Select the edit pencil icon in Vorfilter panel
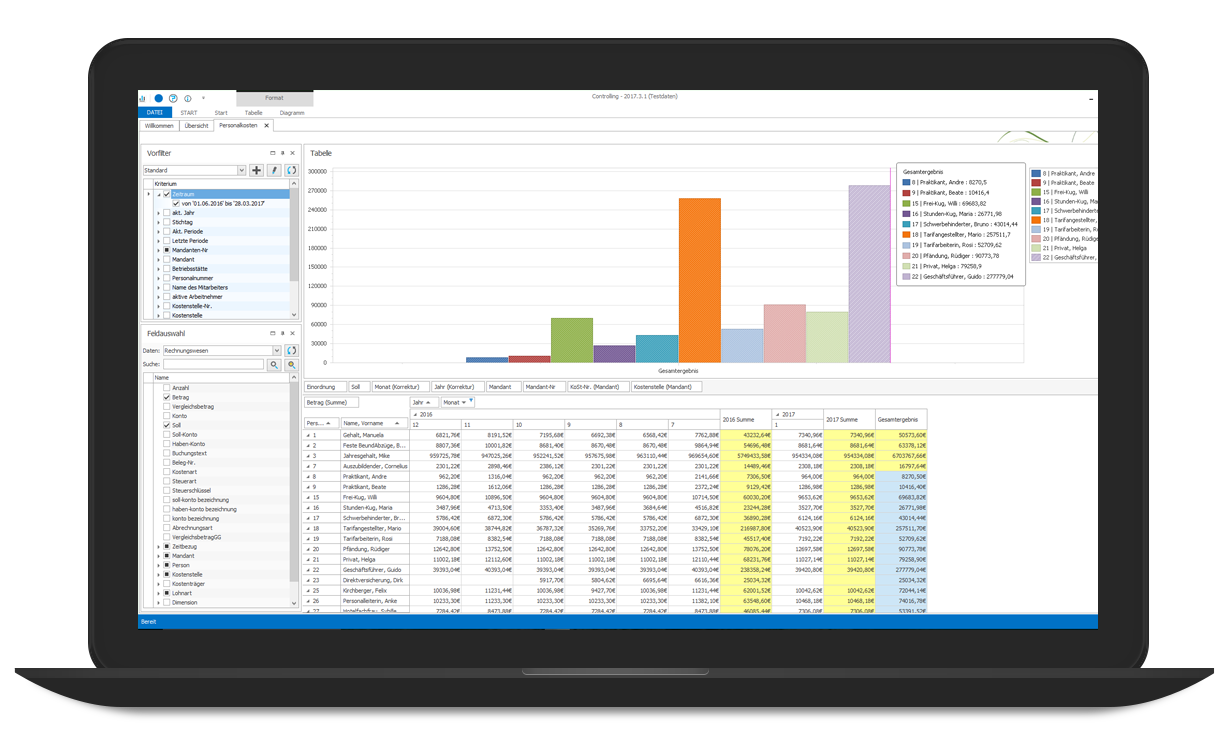The height and width of the screenshot is (740, 1228). tap(275, 170)
